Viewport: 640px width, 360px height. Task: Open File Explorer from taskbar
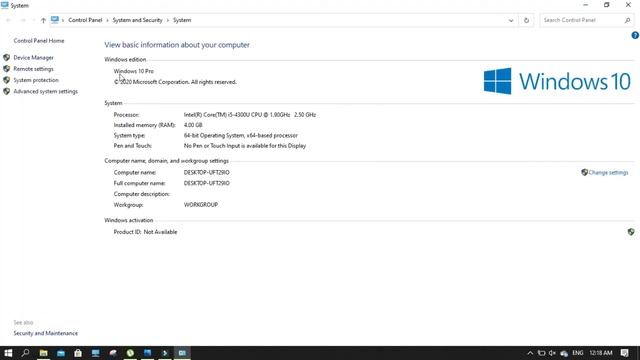[43, 353]
